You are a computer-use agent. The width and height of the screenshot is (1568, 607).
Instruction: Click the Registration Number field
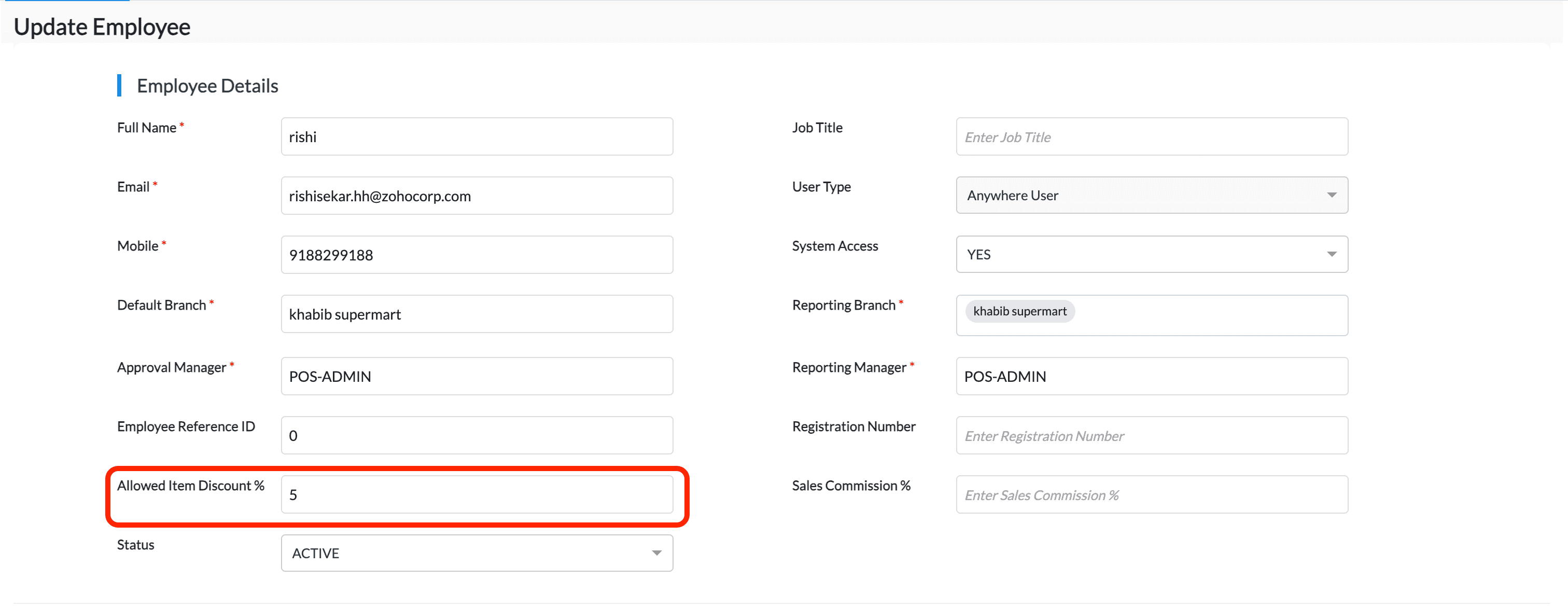coord(1151,435)
